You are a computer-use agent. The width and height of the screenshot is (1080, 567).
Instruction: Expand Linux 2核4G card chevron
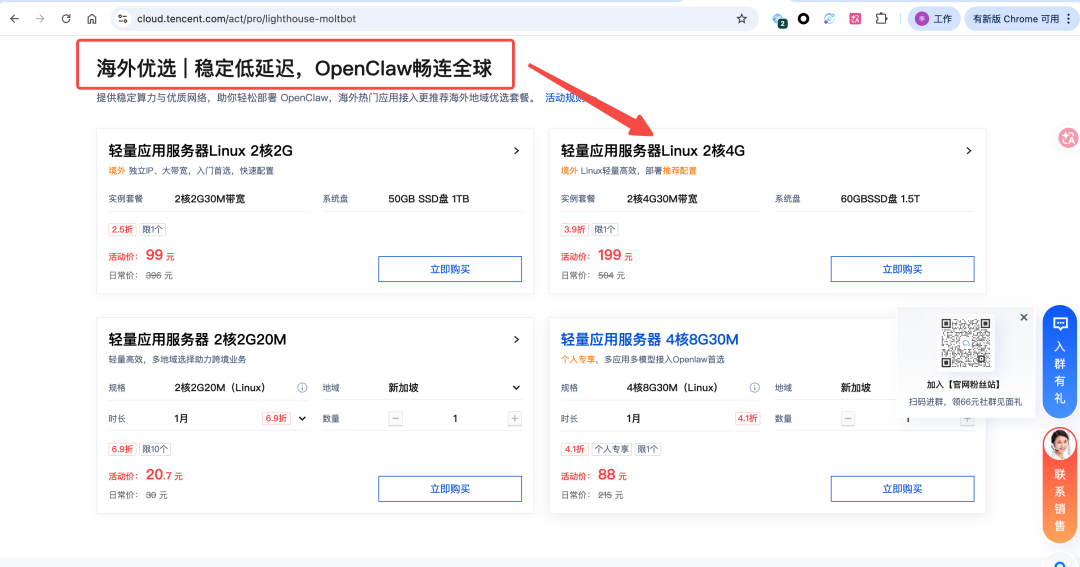(x=969, y=151)
